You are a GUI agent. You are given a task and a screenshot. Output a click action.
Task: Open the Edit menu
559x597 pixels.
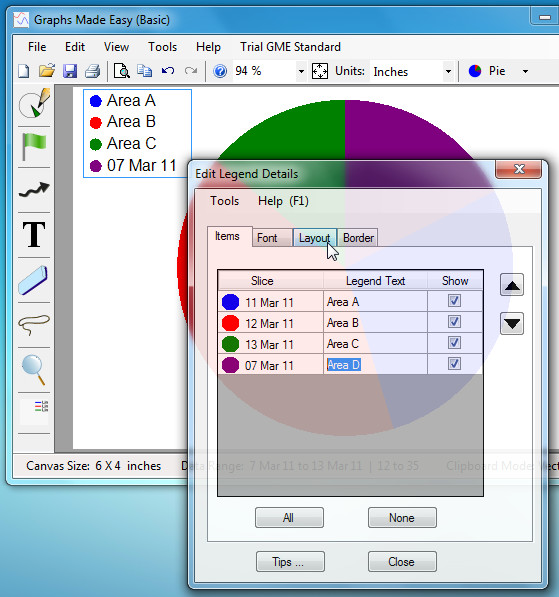(x=75, y=47)
